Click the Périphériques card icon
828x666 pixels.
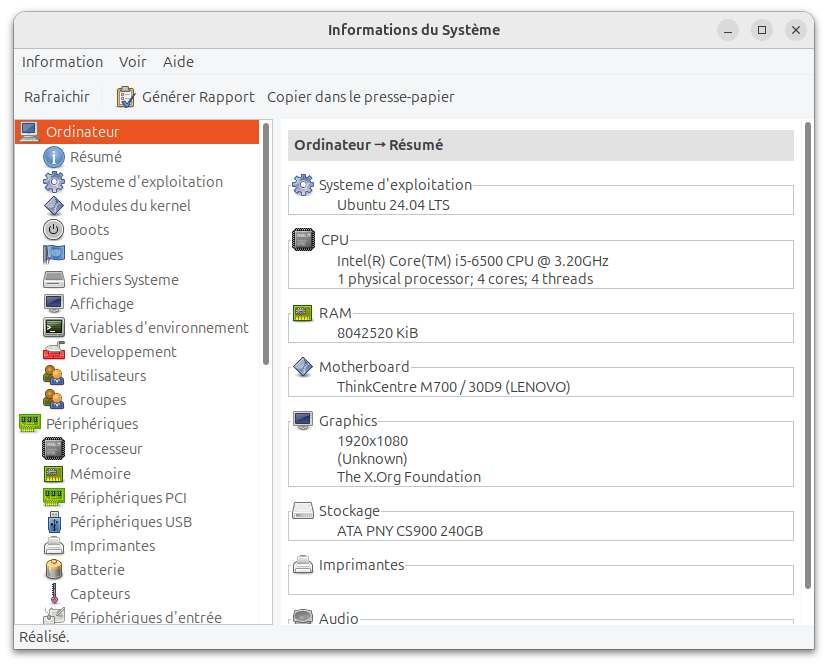(x=30, y=424)
